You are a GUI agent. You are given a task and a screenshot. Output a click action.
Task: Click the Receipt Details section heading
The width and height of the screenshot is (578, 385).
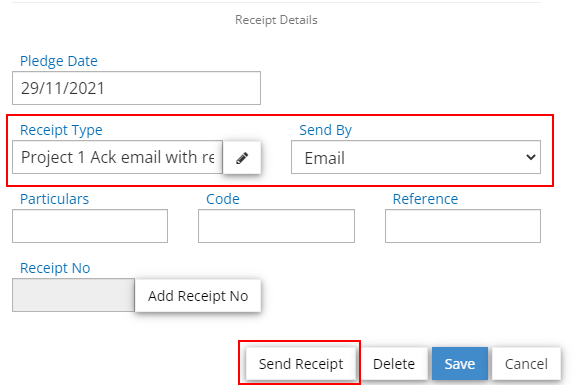click(x=276, y=20)
